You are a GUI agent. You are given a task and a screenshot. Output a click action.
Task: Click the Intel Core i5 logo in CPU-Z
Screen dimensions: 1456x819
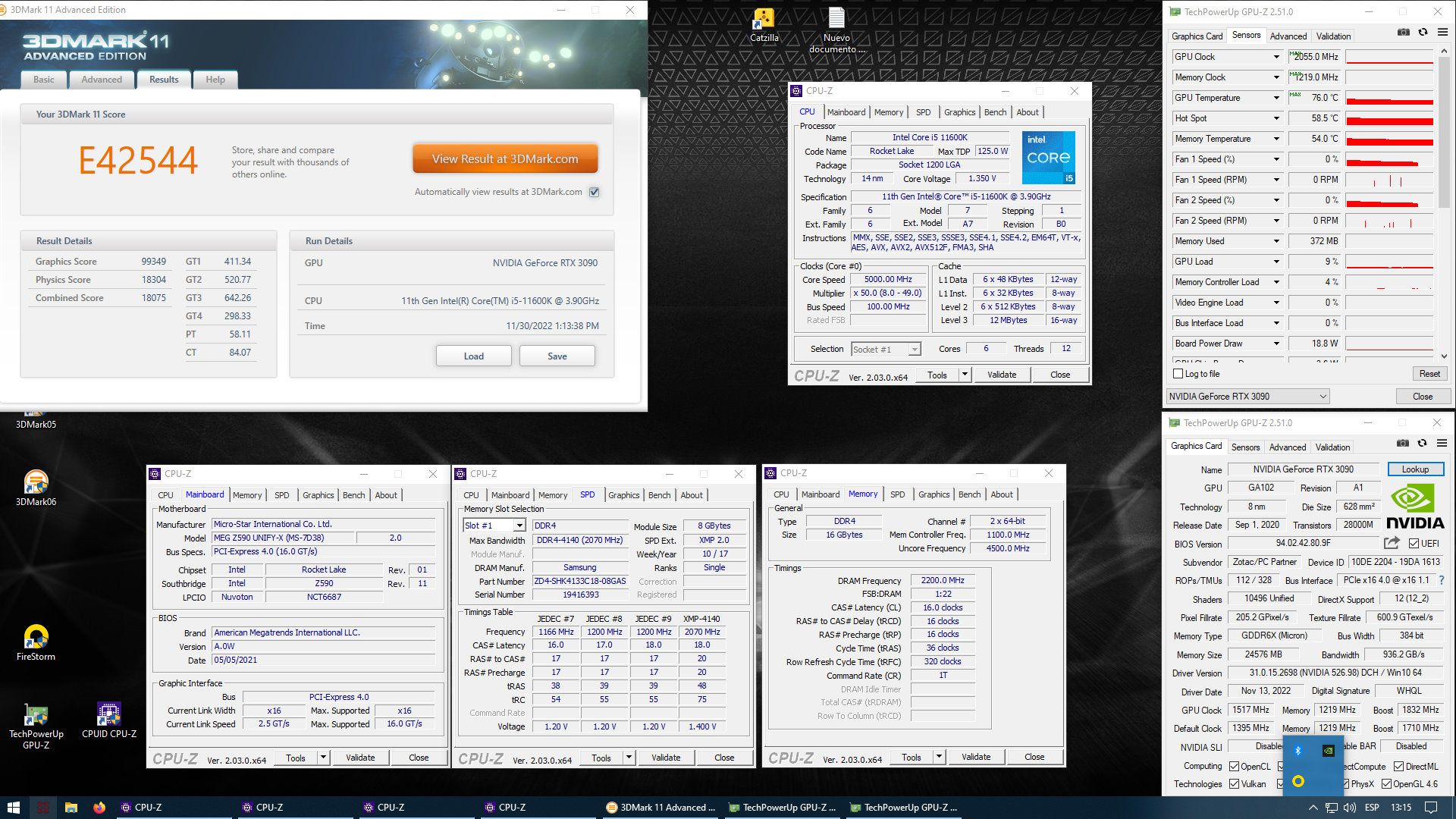click(x=1048, y=158)
